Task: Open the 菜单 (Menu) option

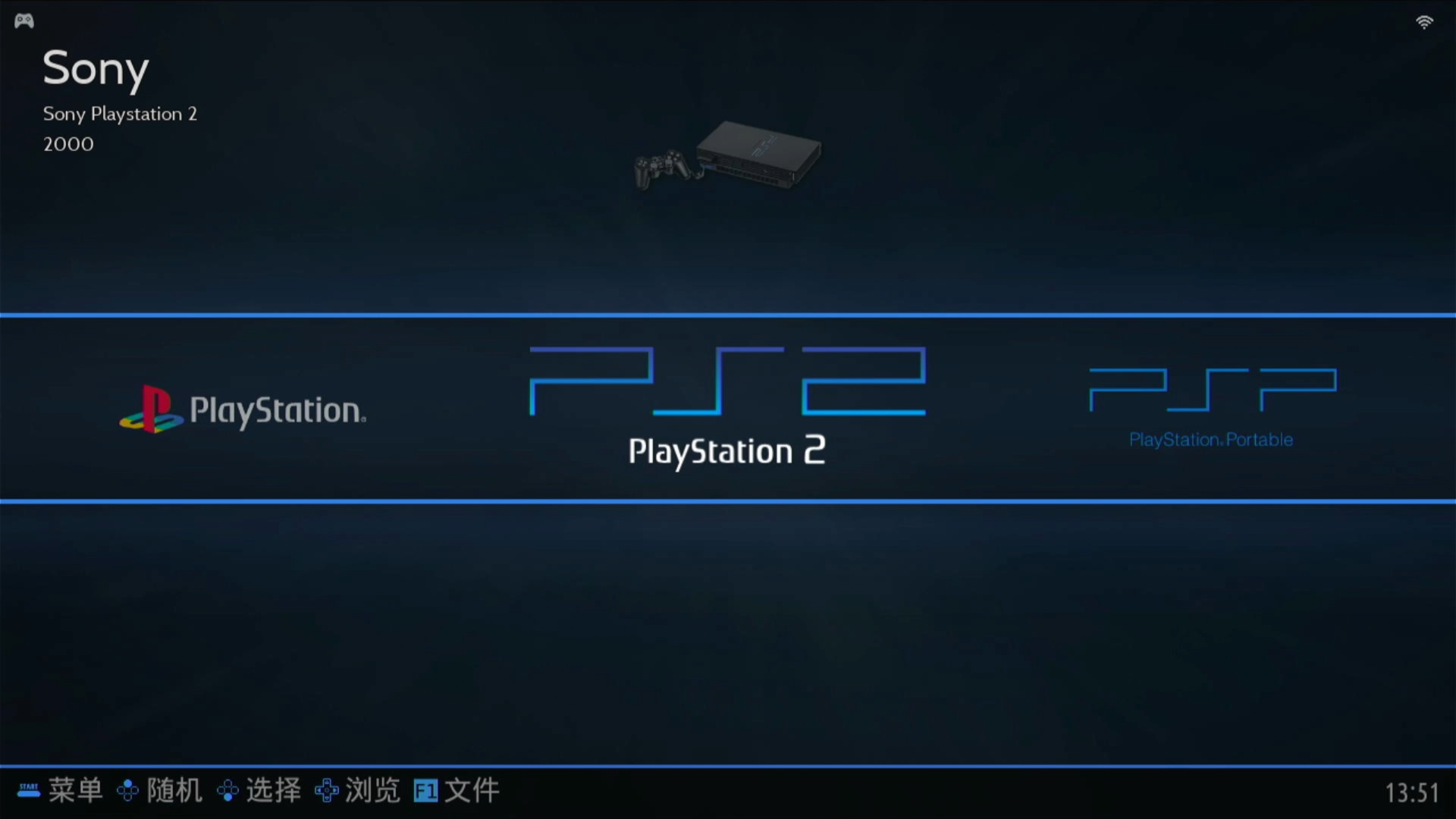Action: pyautogui.click(x=75, y=790)
